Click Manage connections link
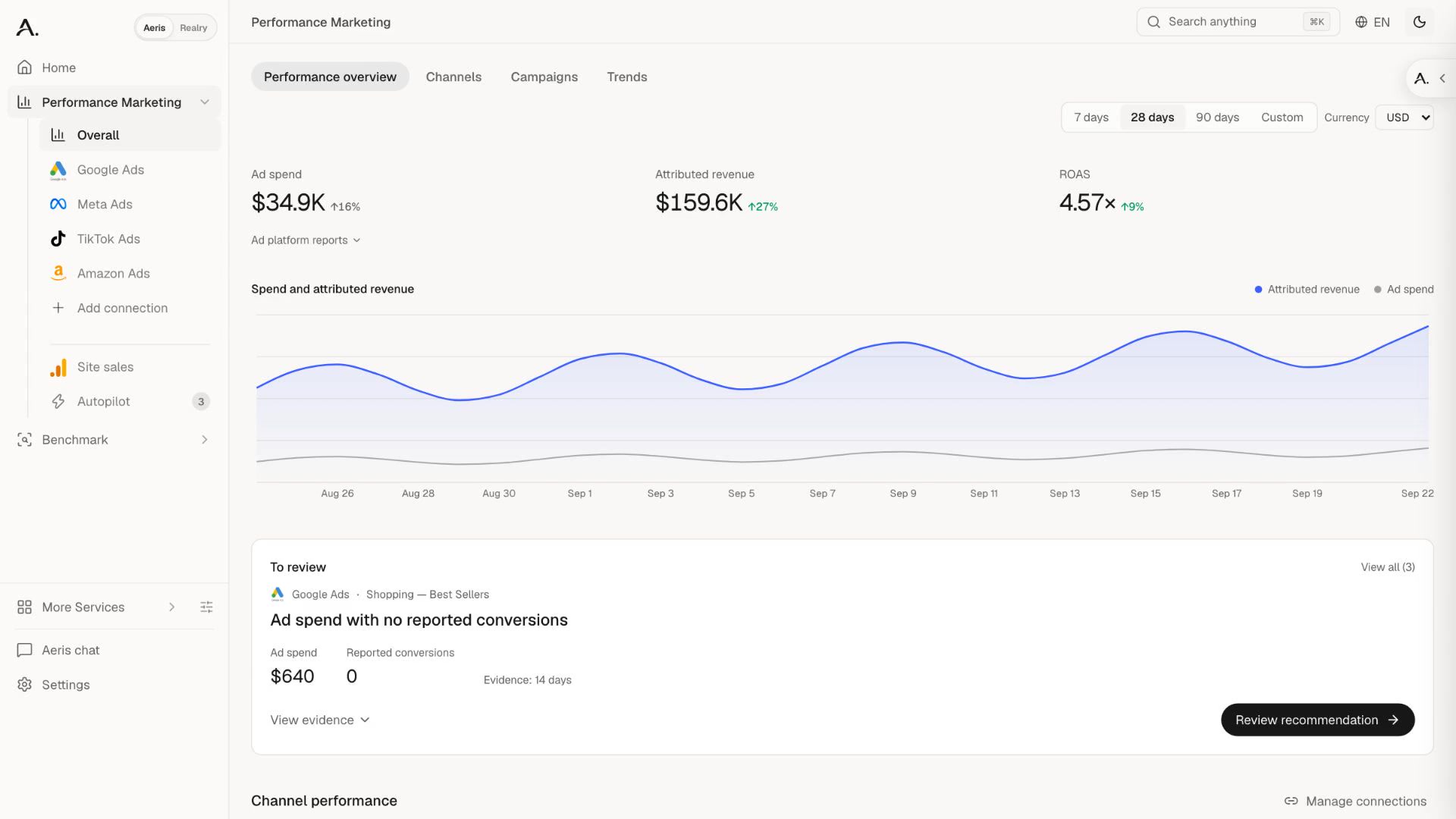 pos(1355,801)
